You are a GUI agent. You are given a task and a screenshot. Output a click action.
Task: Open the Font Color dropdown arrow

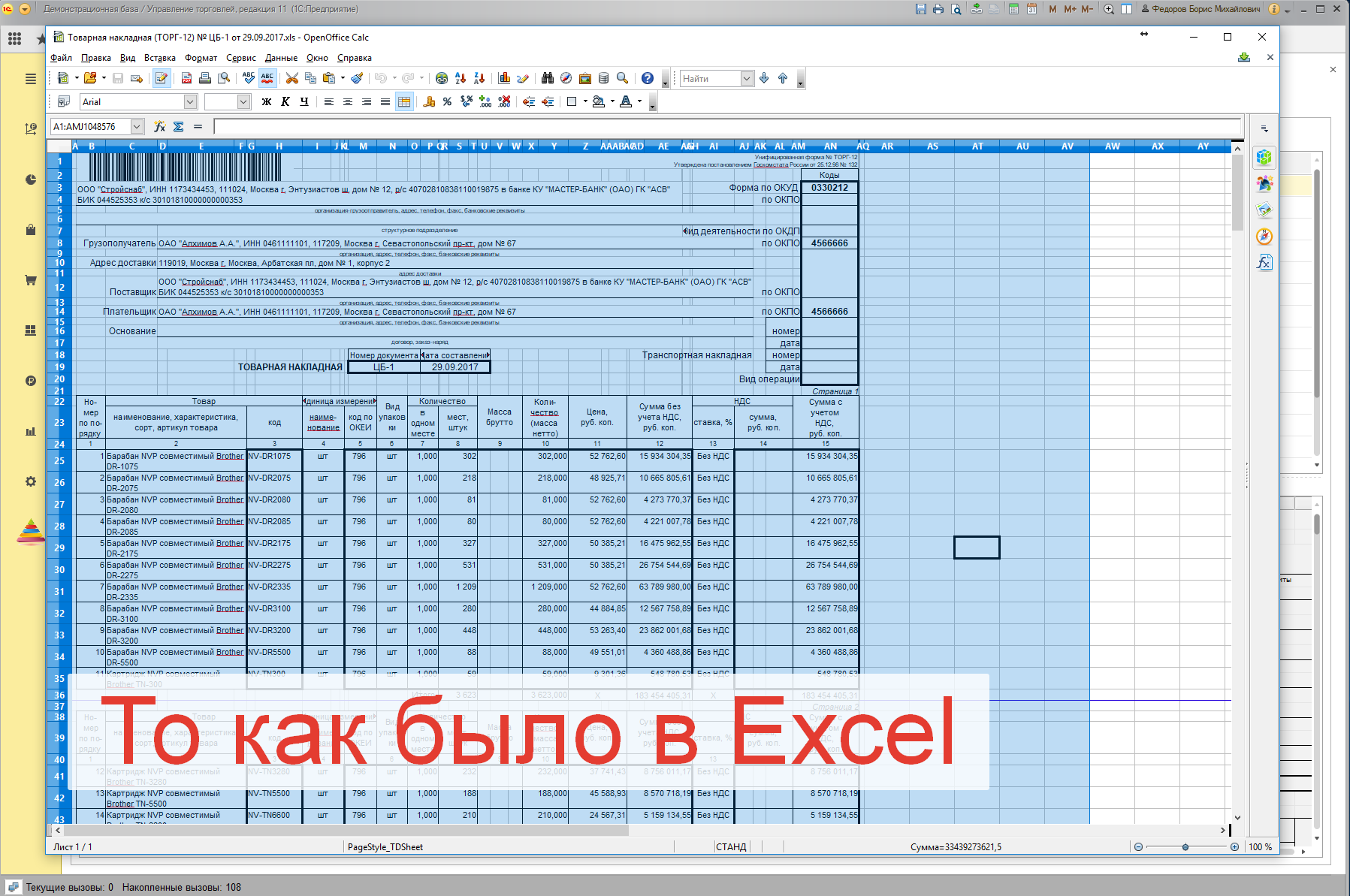click(639, 101)
